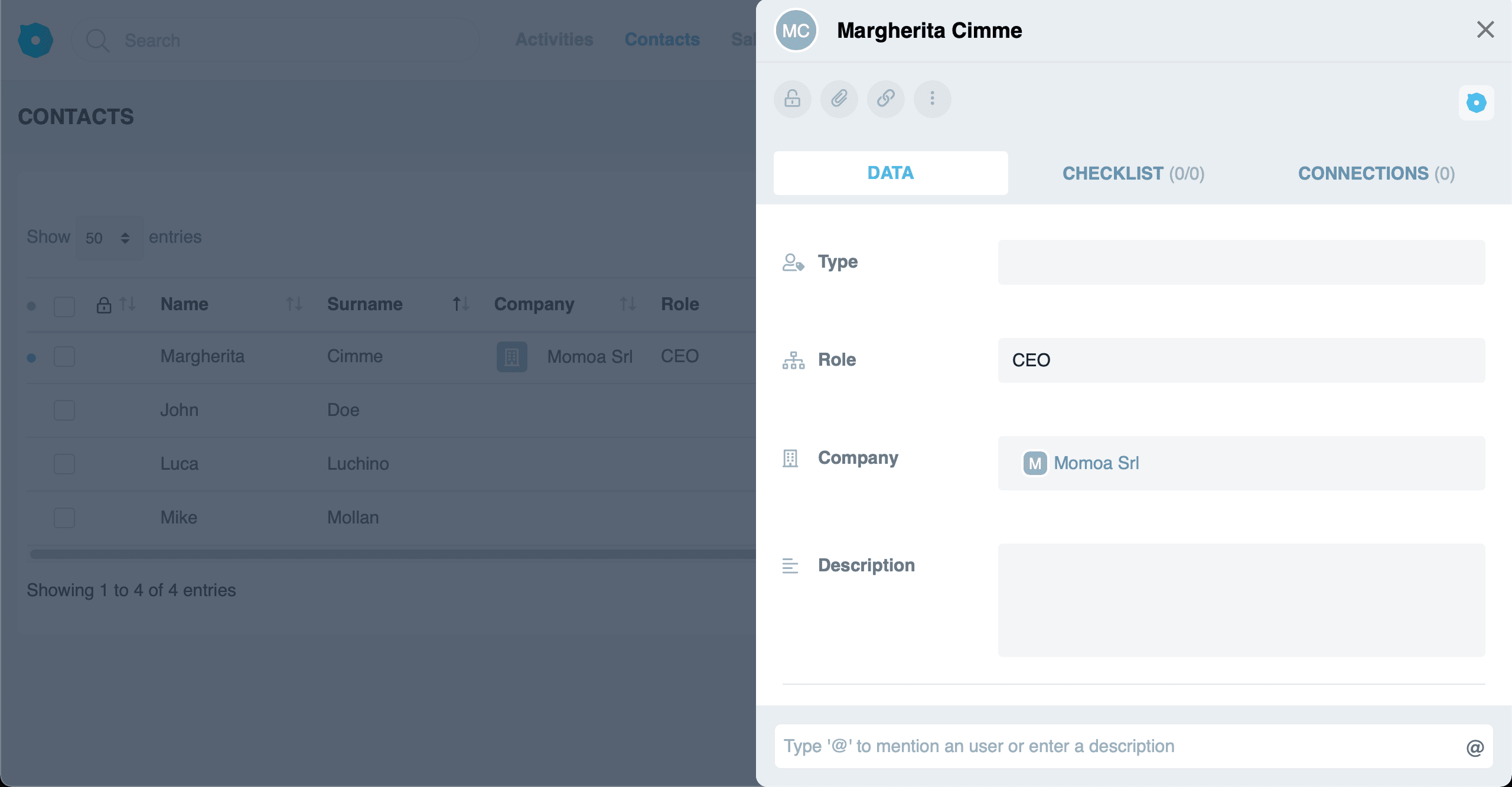
Task: Open the attachment icon for Margherita Cimme
Action: [x=840, y=98]
